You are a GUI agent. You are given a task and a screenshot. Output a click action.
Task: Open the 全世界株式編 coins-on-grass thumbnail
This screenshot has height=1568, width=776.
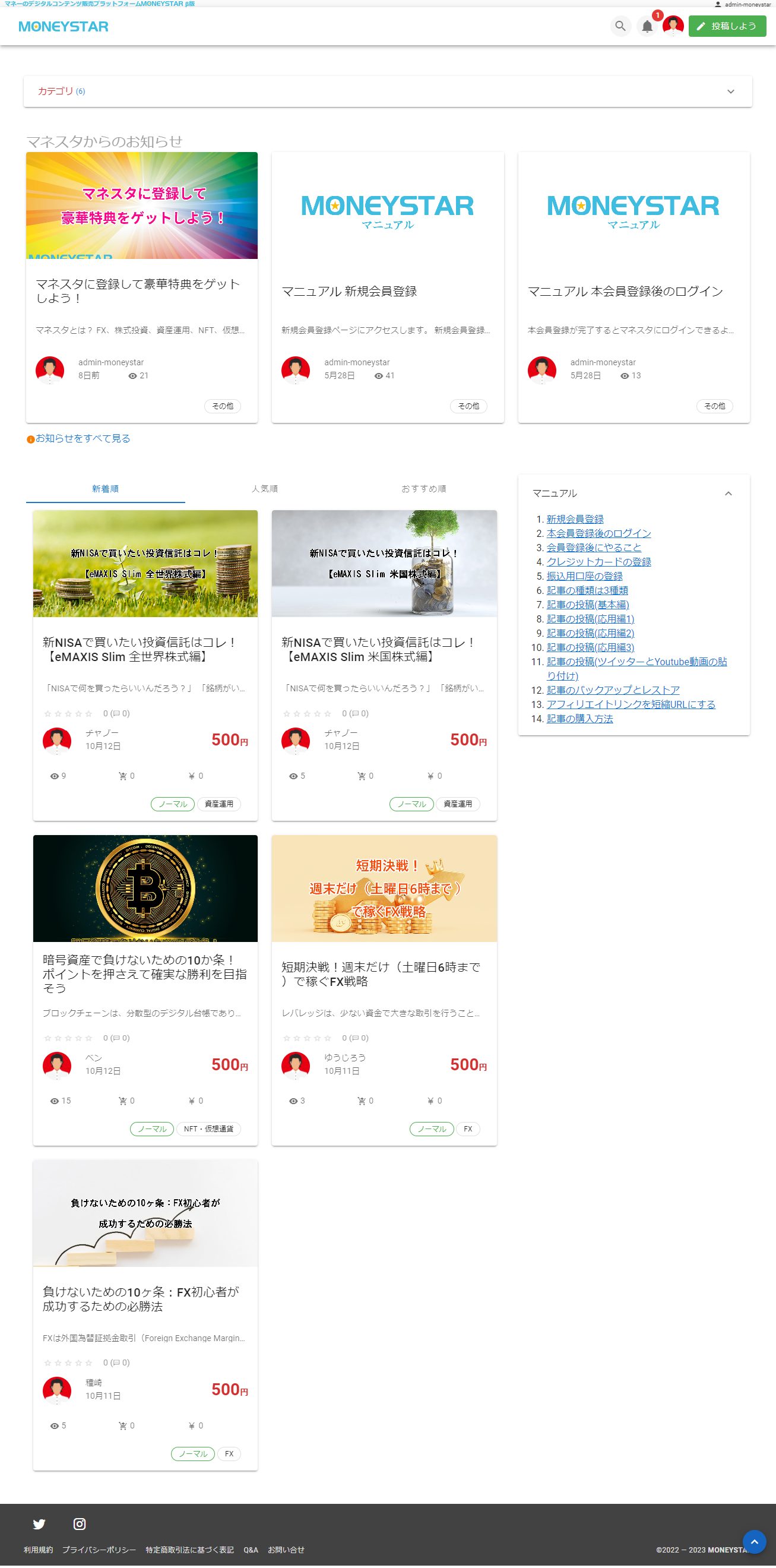point(145,564)
